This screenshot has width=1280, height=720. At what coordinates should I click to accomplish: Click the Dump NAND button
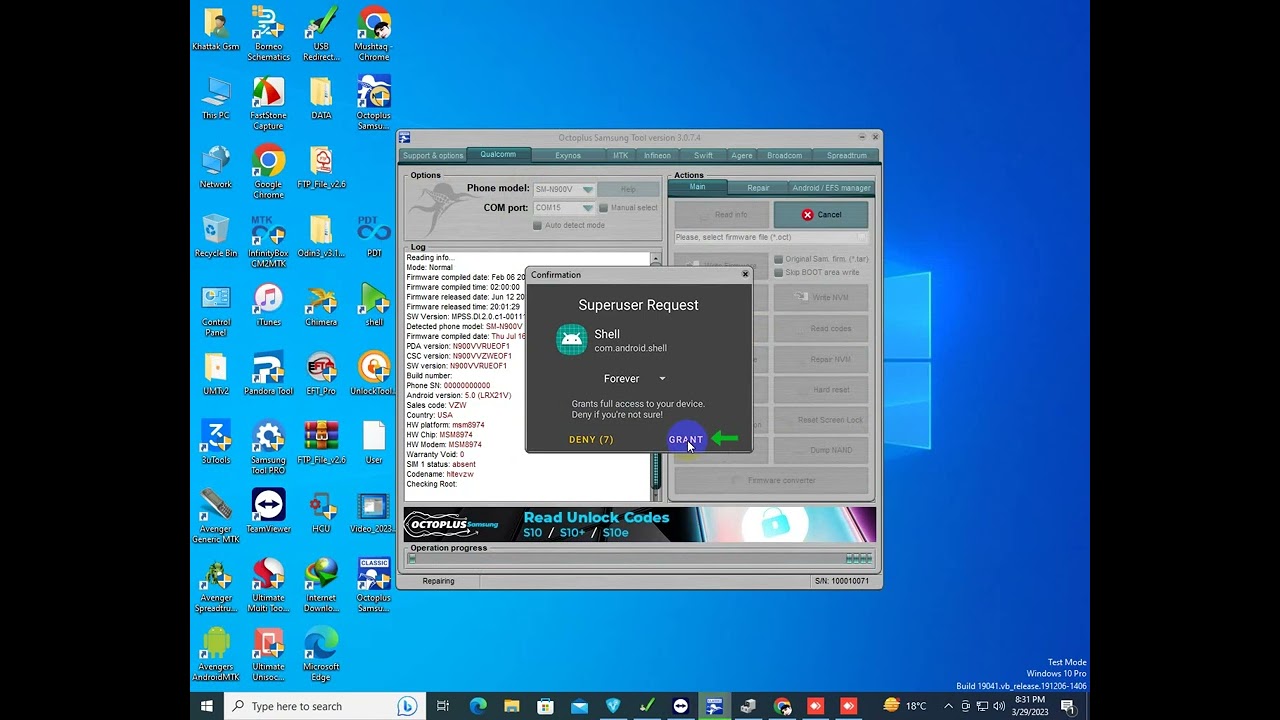point(821,450)
